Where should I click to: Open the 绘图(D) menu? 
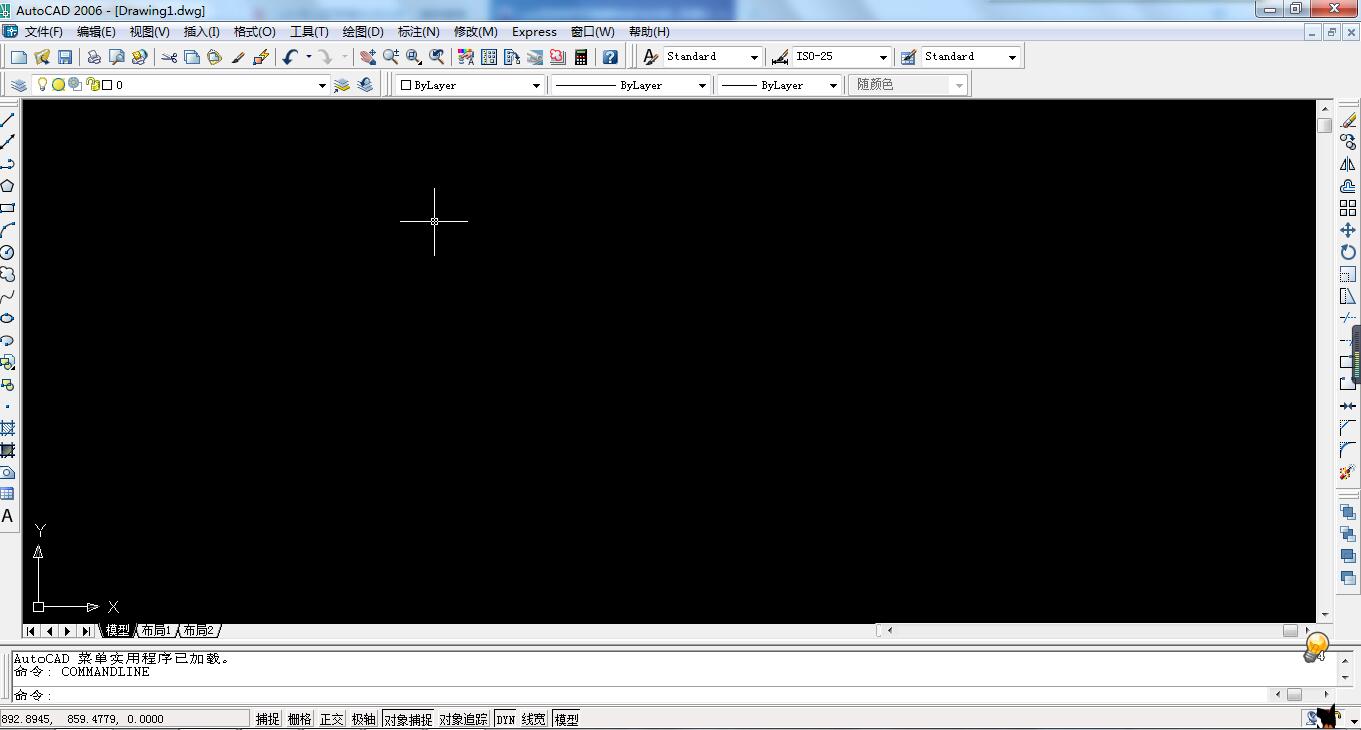click(x=363, y=32)
